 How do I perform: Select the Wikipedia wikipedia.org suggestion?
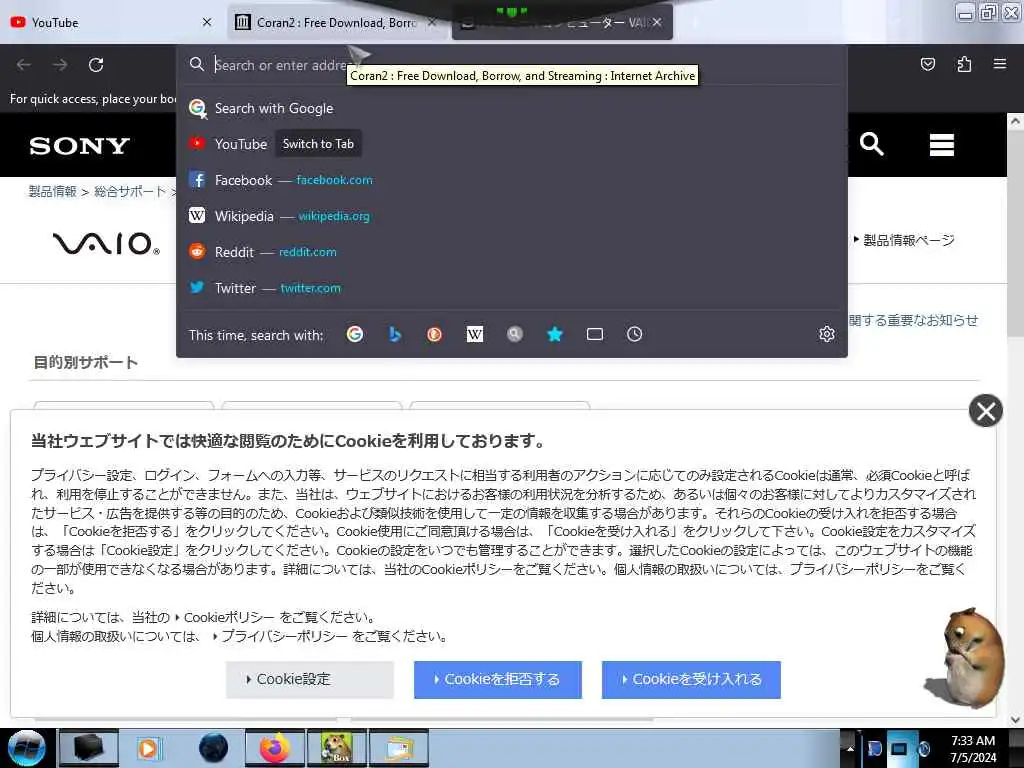pos(512,216)
